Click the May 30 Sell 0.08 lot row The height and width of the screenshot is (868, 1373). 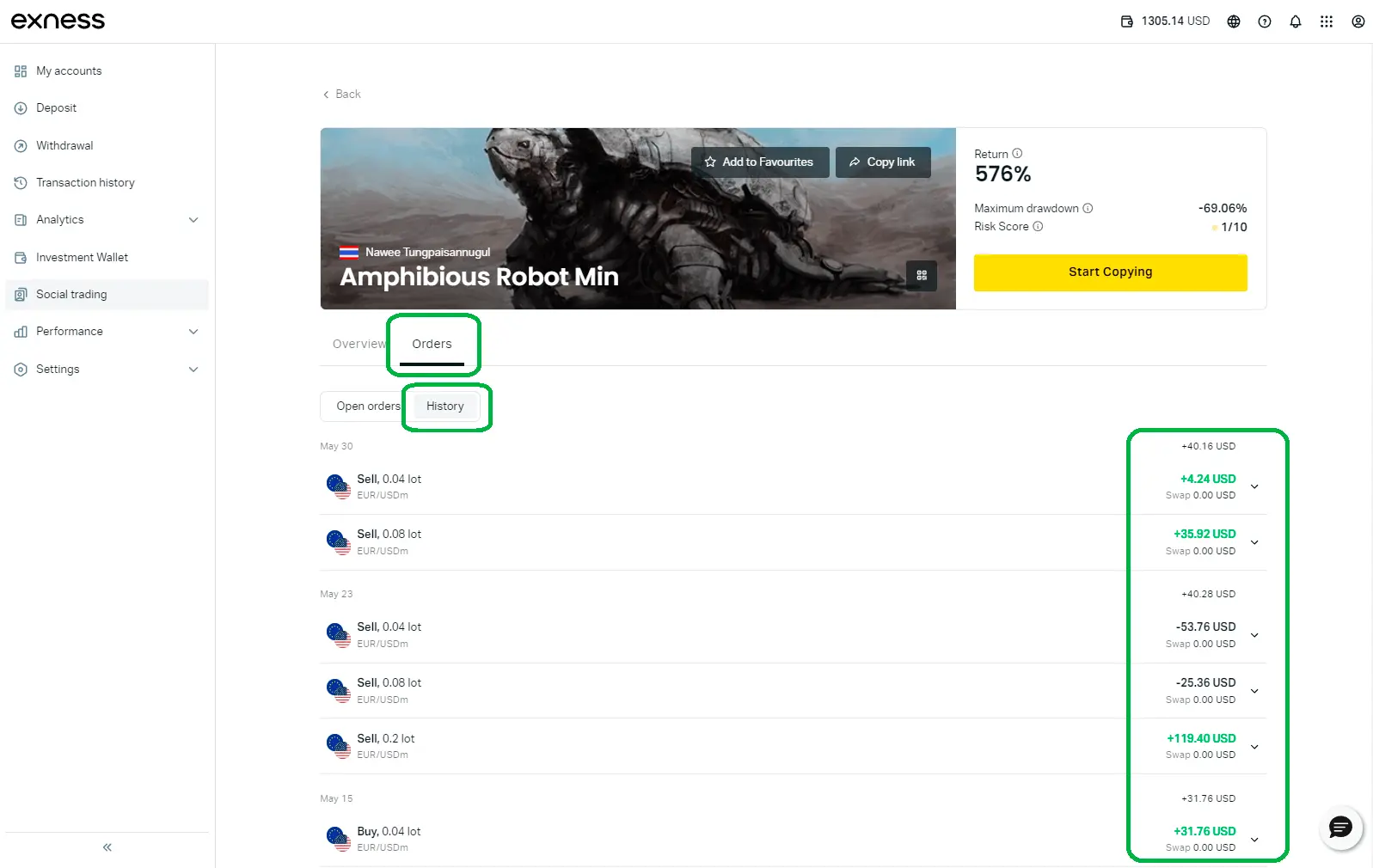coord(793,542)
